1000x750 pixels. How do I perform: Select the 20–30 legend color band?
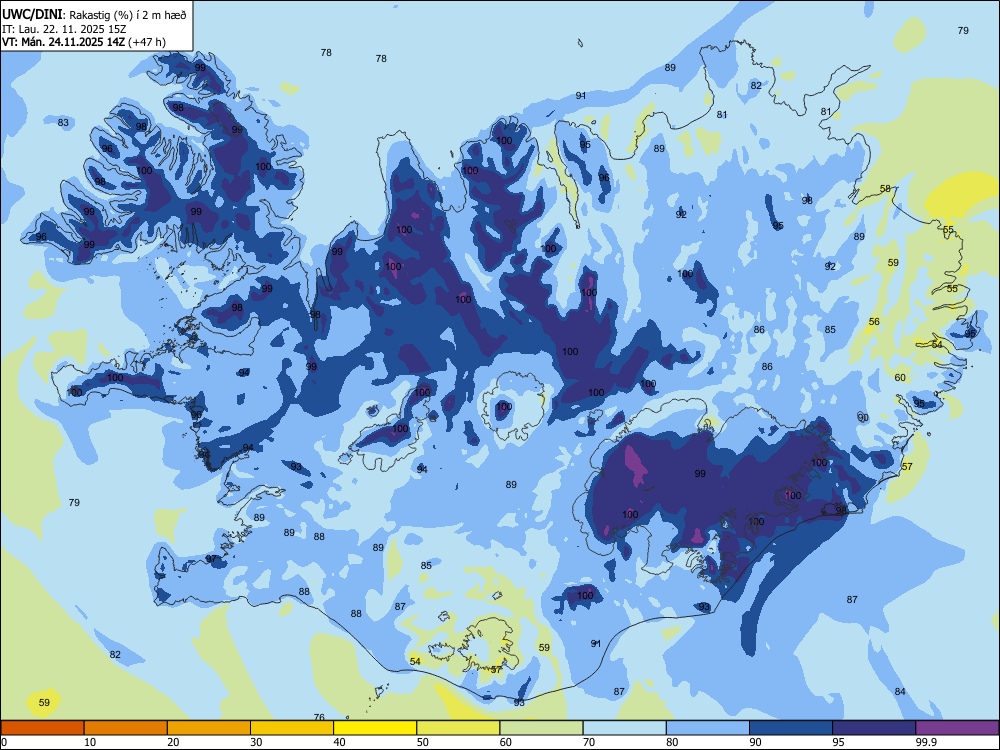(x=209, y=728)
